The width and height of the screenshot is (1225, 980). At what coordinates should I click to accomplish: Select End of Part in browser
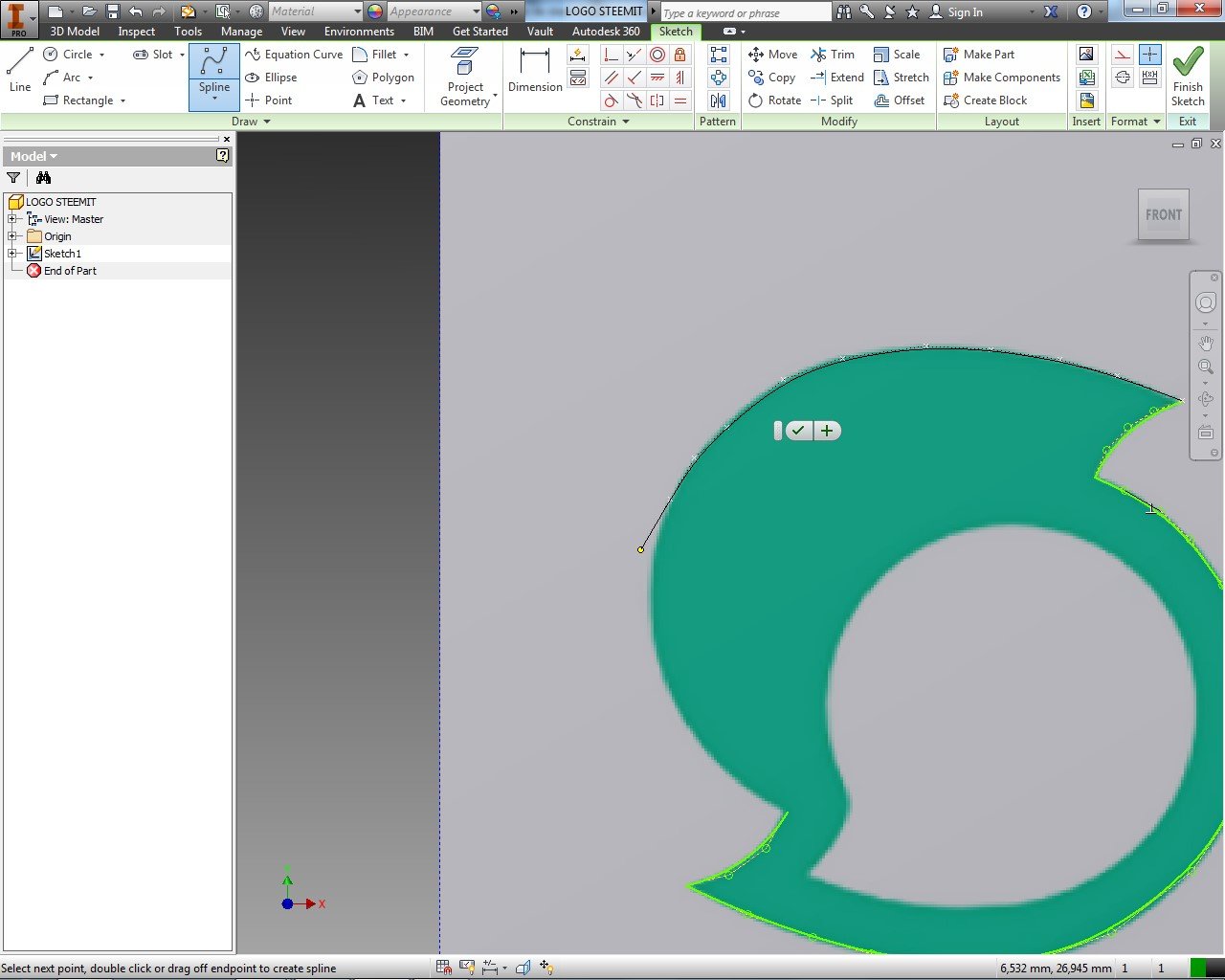point(62,271)
